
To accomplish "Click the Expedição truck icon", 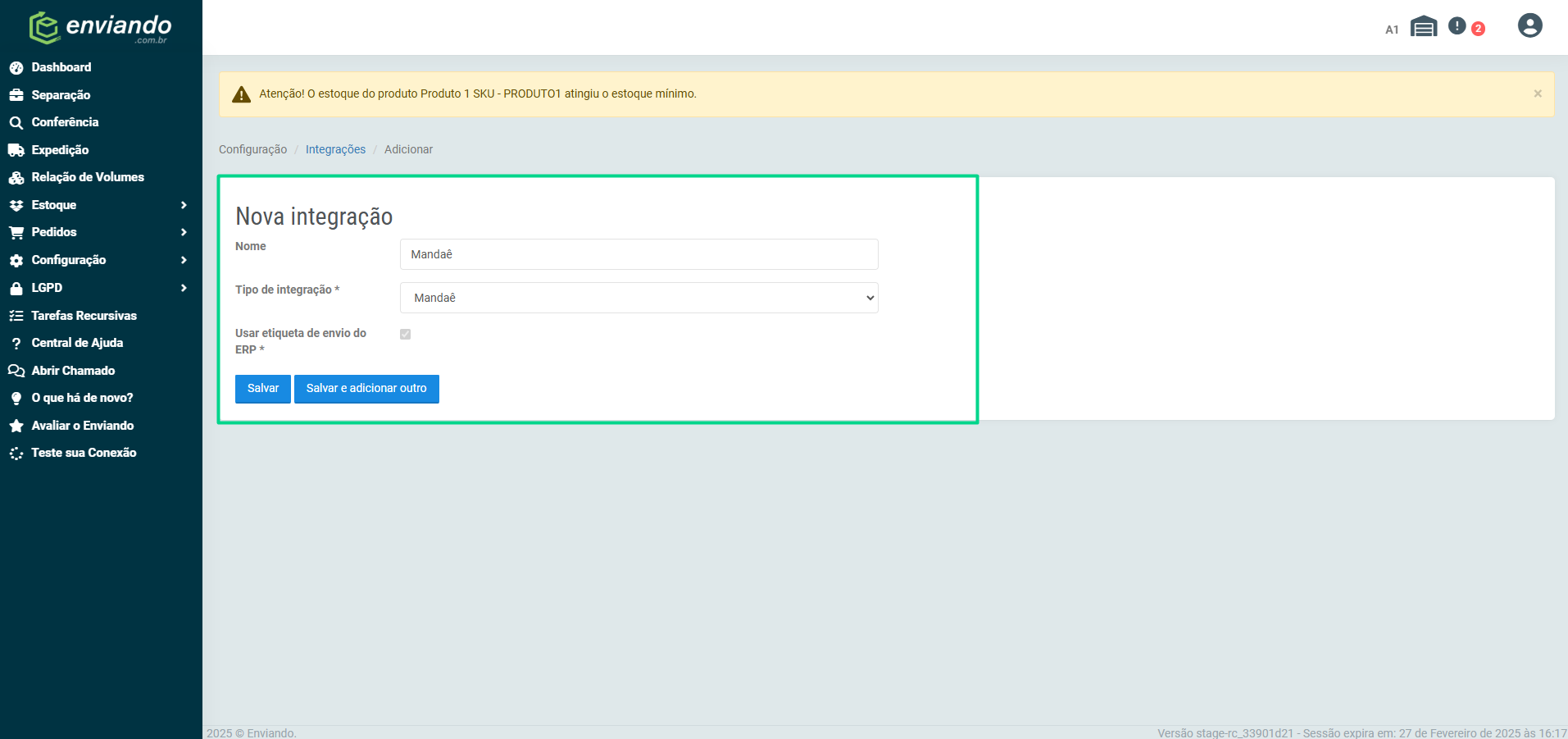I will (16, 150).
